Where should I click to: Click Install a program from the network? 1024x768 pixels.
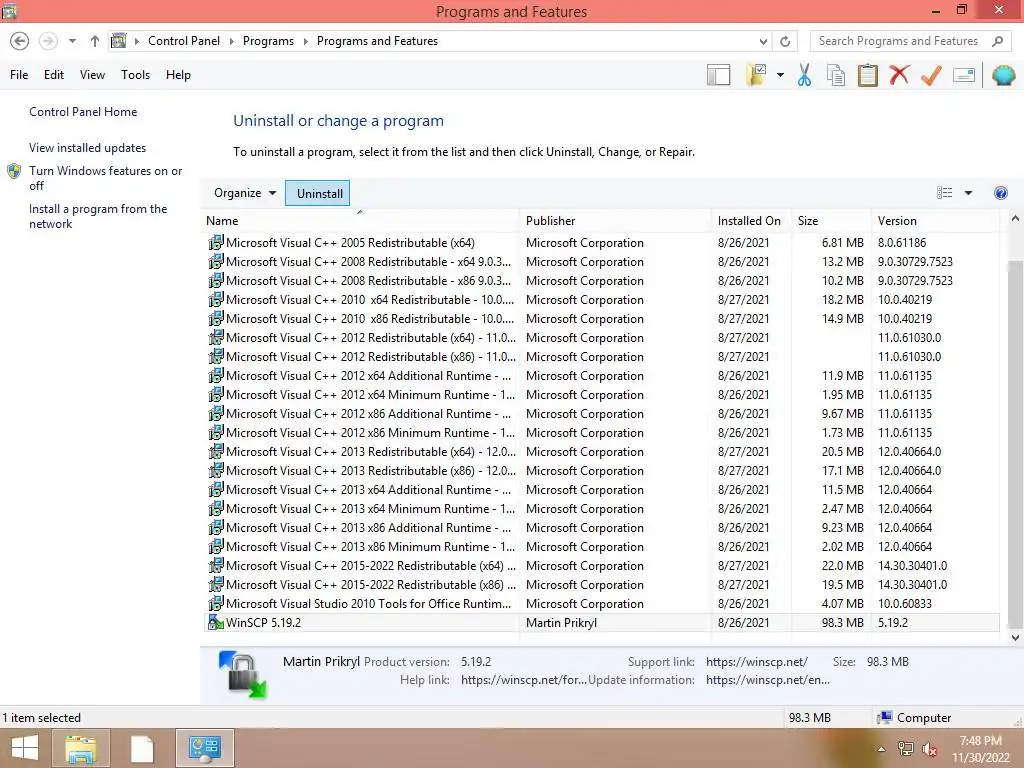[98, 216]
